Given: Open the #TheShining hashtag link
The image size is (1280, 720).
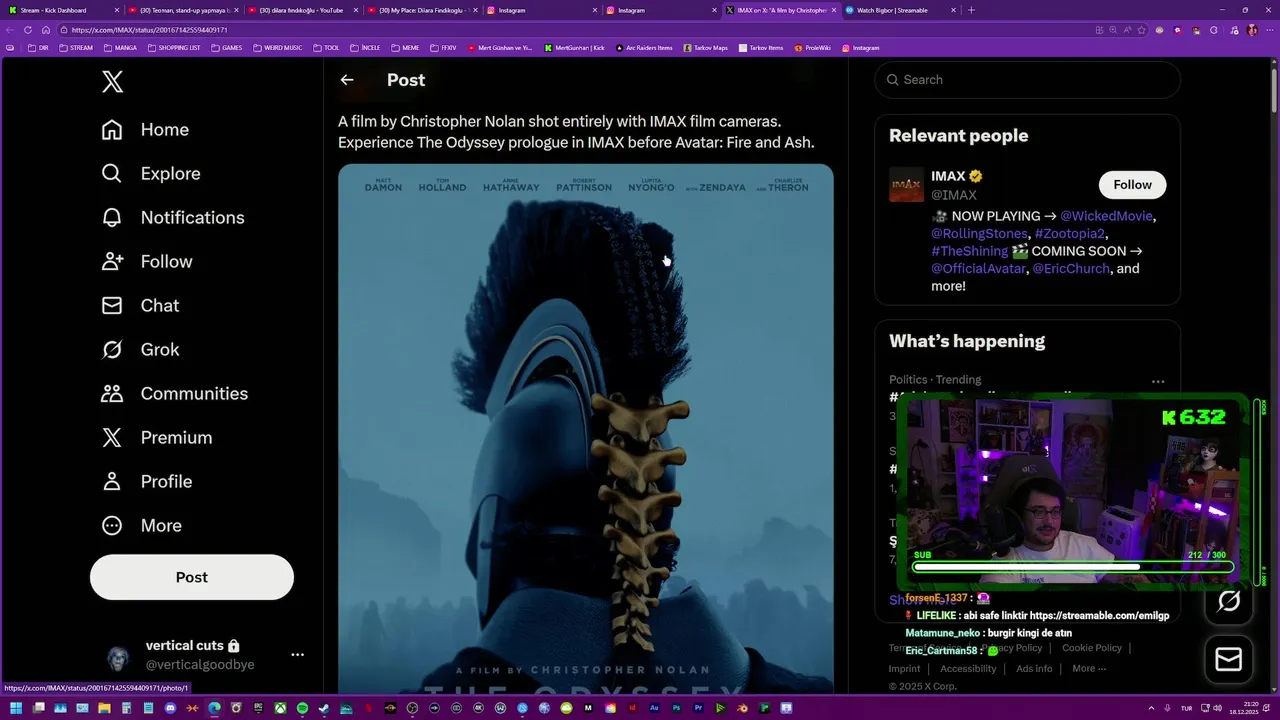Looking at the screenshot, I should [x=969, y=251].
